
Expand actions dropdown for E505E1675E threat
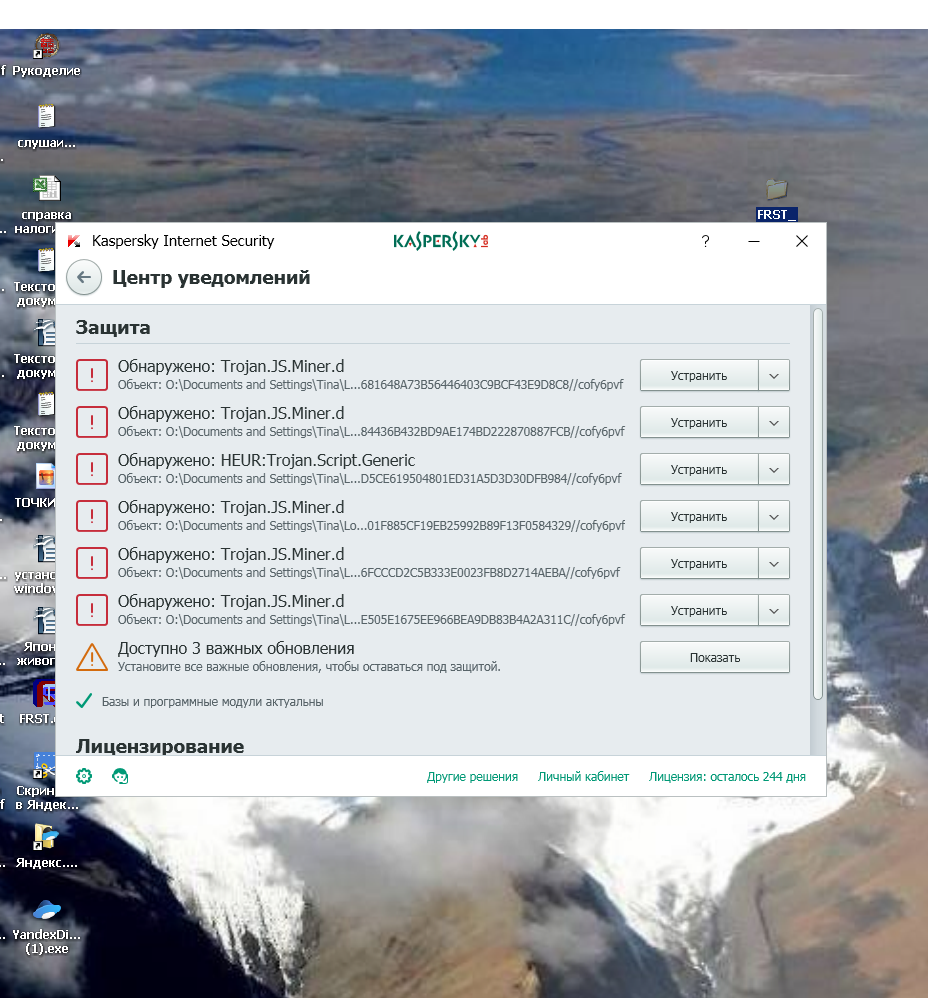[774, 611]
